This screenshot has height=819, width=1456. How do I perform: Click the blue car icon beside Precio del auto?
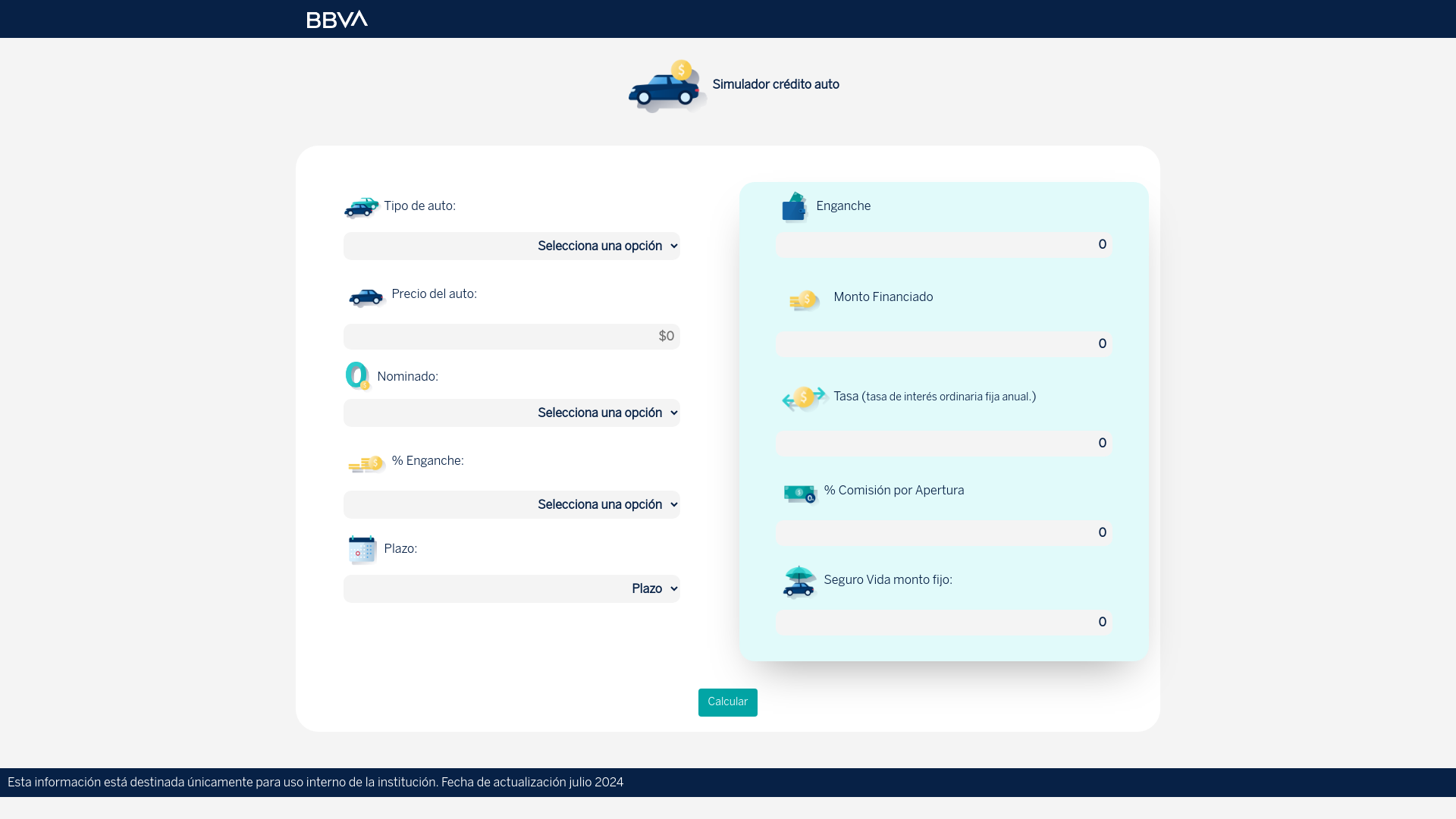coord(367,297)
